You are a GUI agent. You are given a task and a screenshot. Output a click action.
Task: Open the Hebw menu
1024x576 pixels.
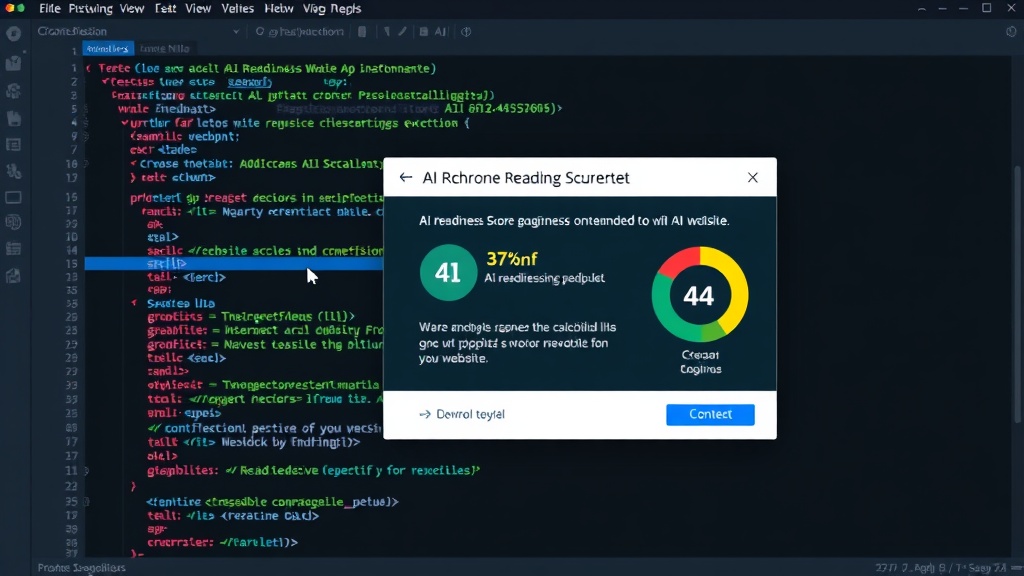tap(278, 8)
